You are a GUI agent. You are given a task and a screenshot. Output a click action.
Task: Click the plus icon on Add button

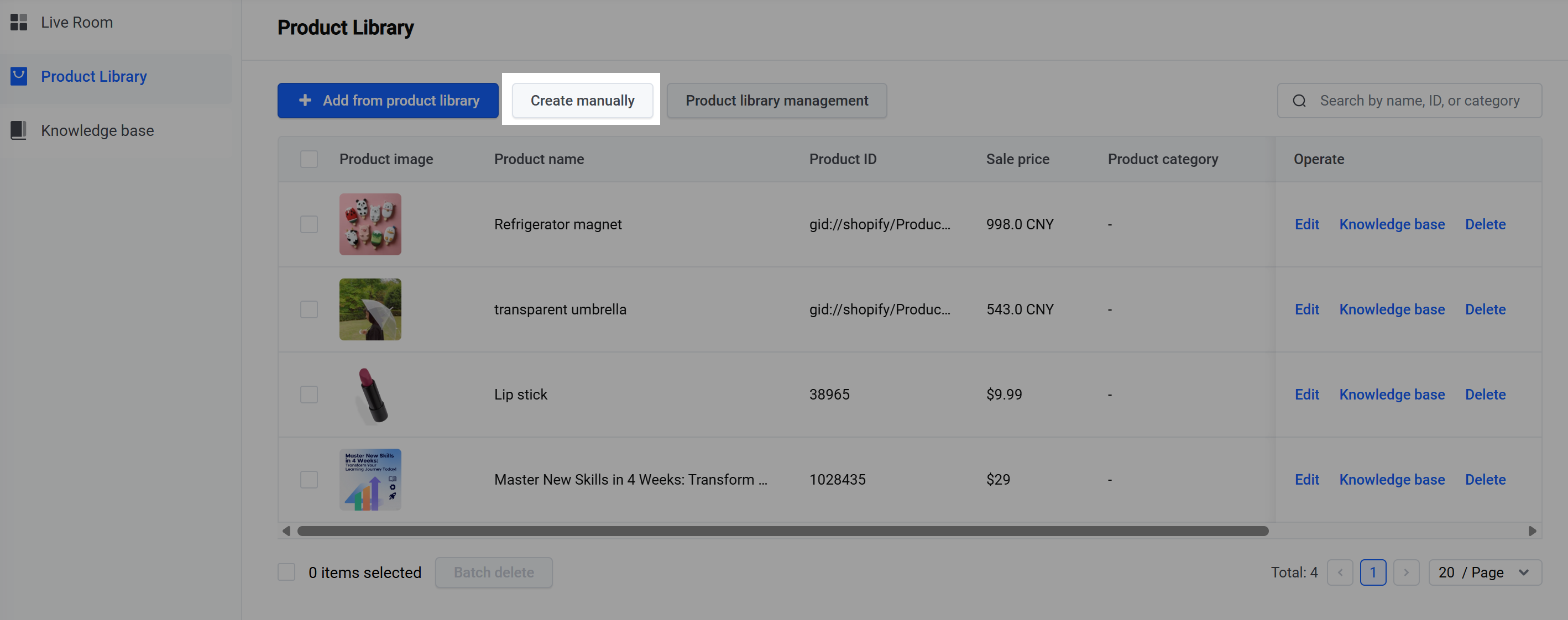[305, 100]
